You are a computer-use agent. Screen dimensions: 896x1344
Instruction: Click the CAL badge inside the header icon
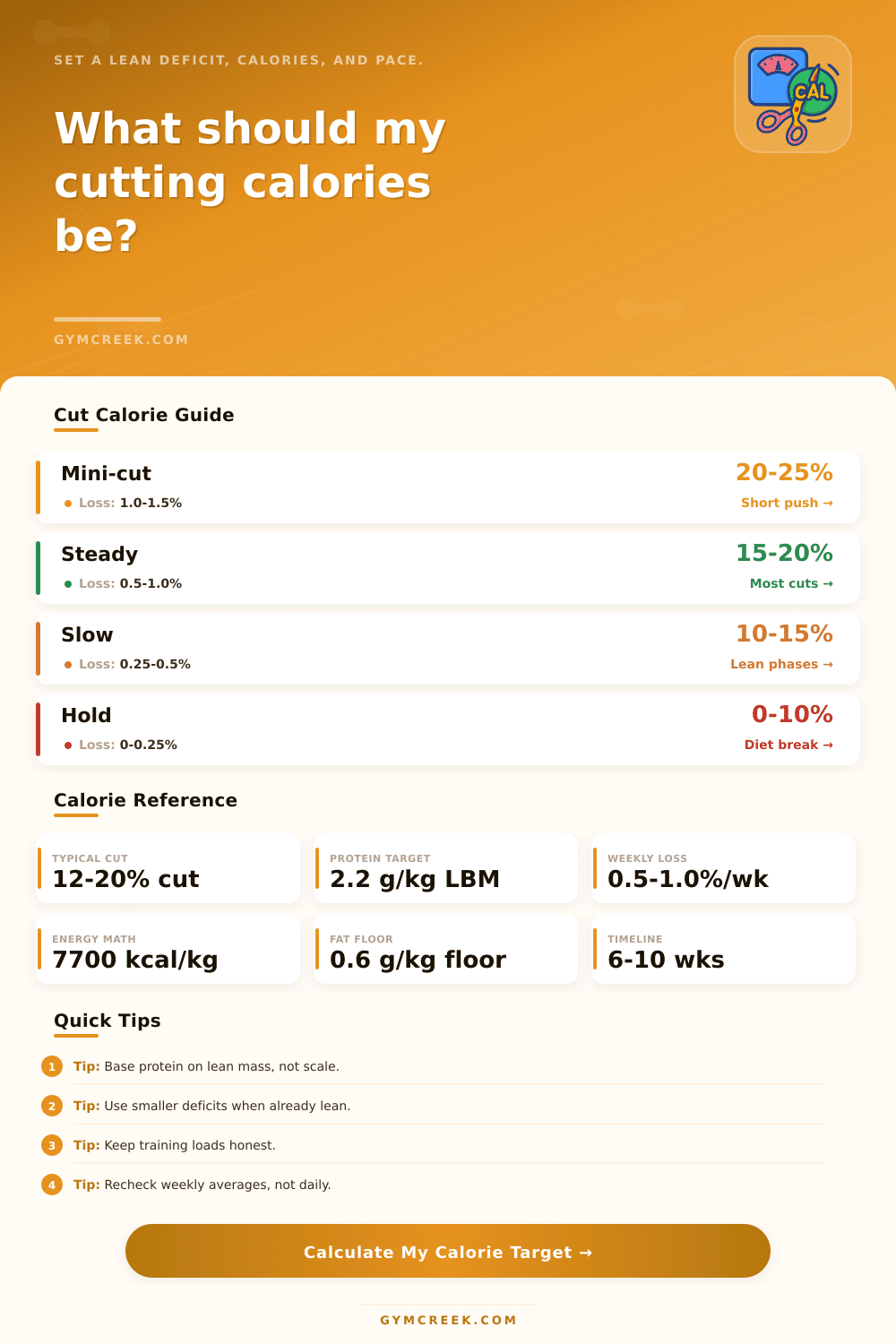click(812, 93)
